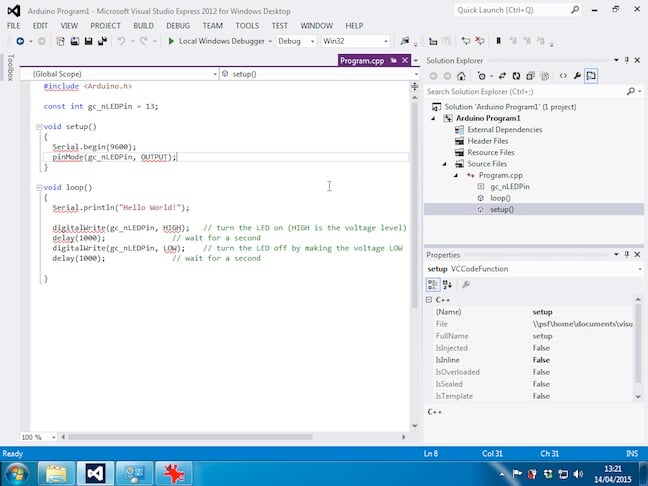Select loop() item in Solution Explorer
The height and width of the screenshot is (486, 648).
[x=500, y=198]
